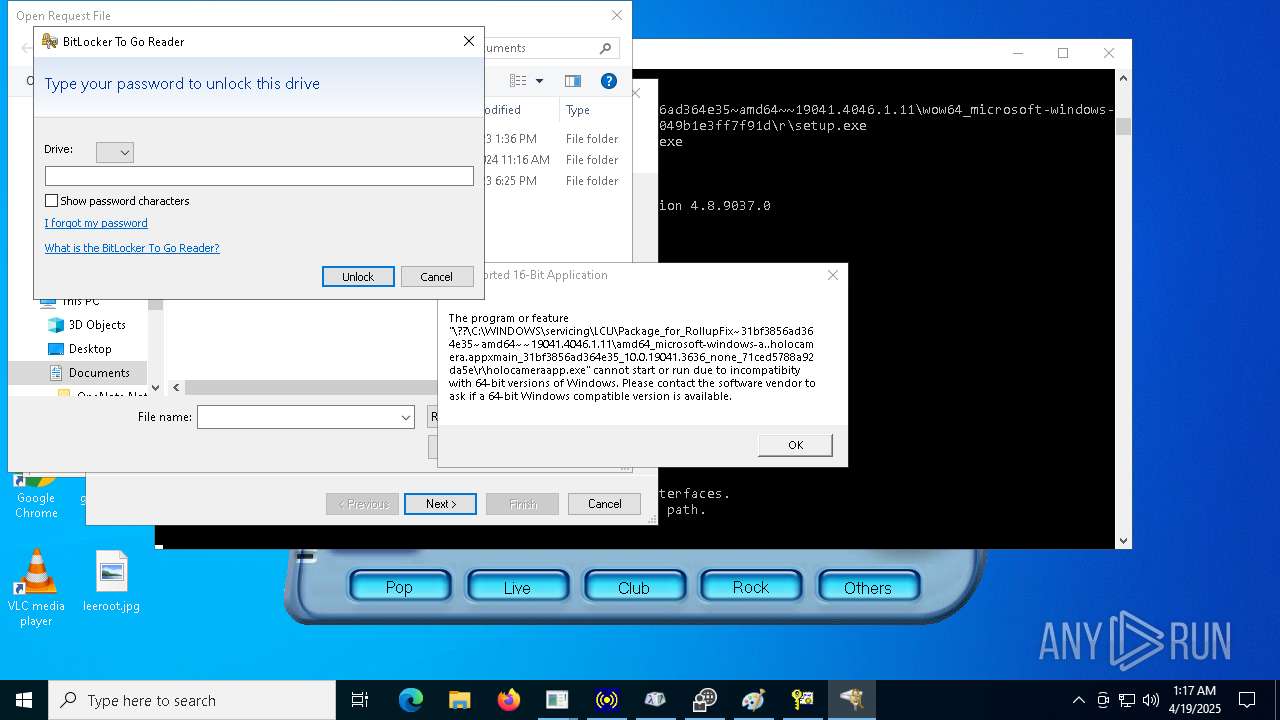
Task: Open the Drive dropdown in BitLocker
Action: [115, 152]
